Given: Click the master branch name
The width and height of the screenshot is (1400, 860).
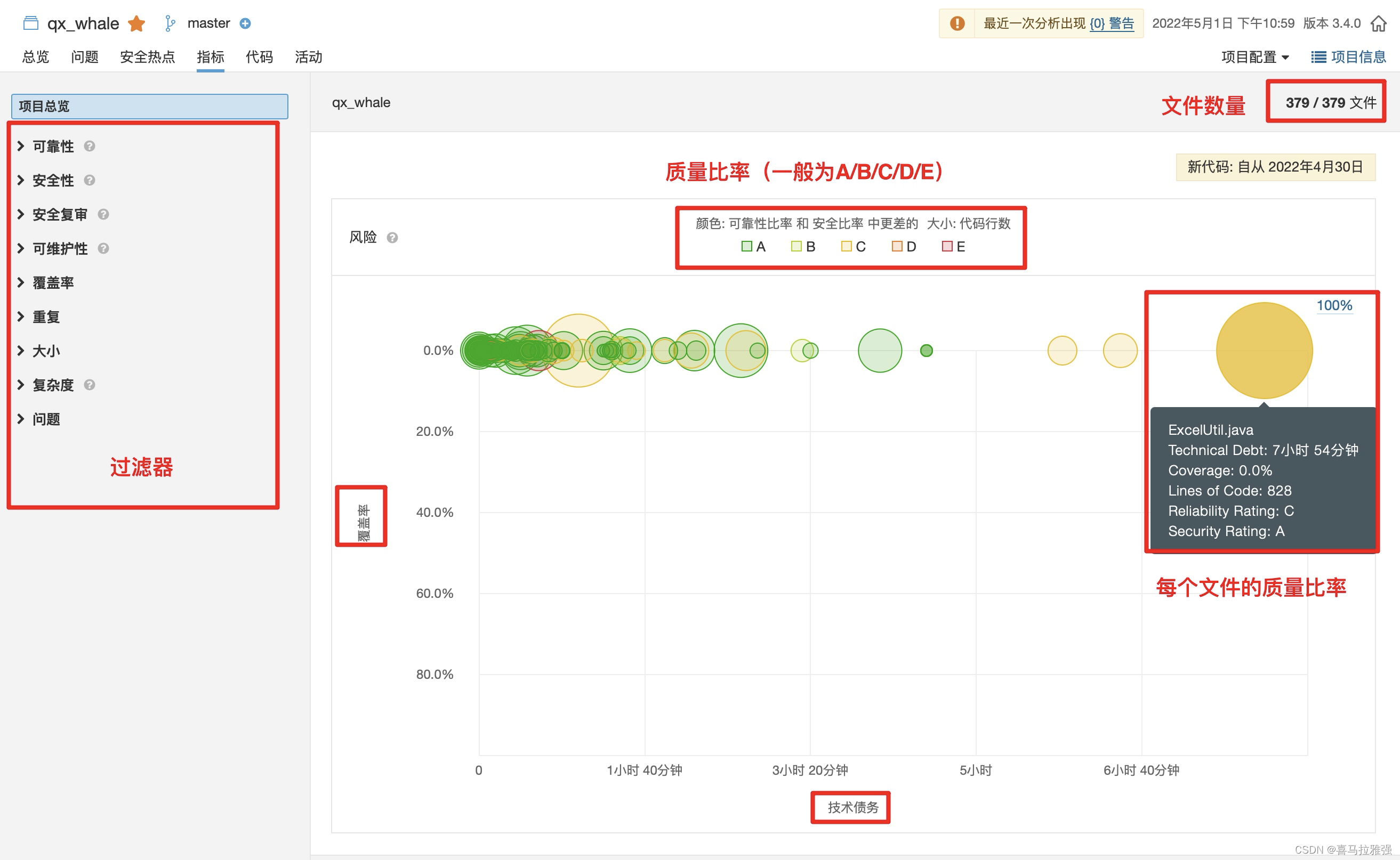Looking at the screenshot, I should click(209, 23).
